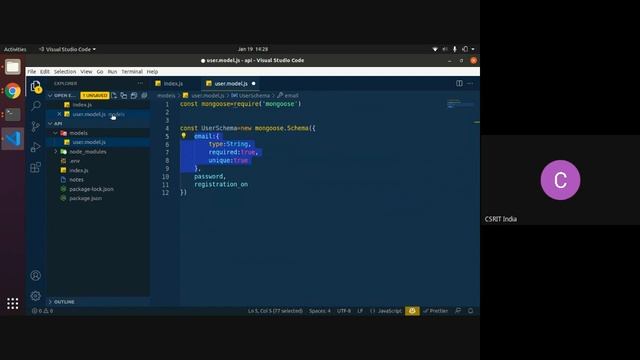
Task: Collapse the models folder
Action: (56, 133)
